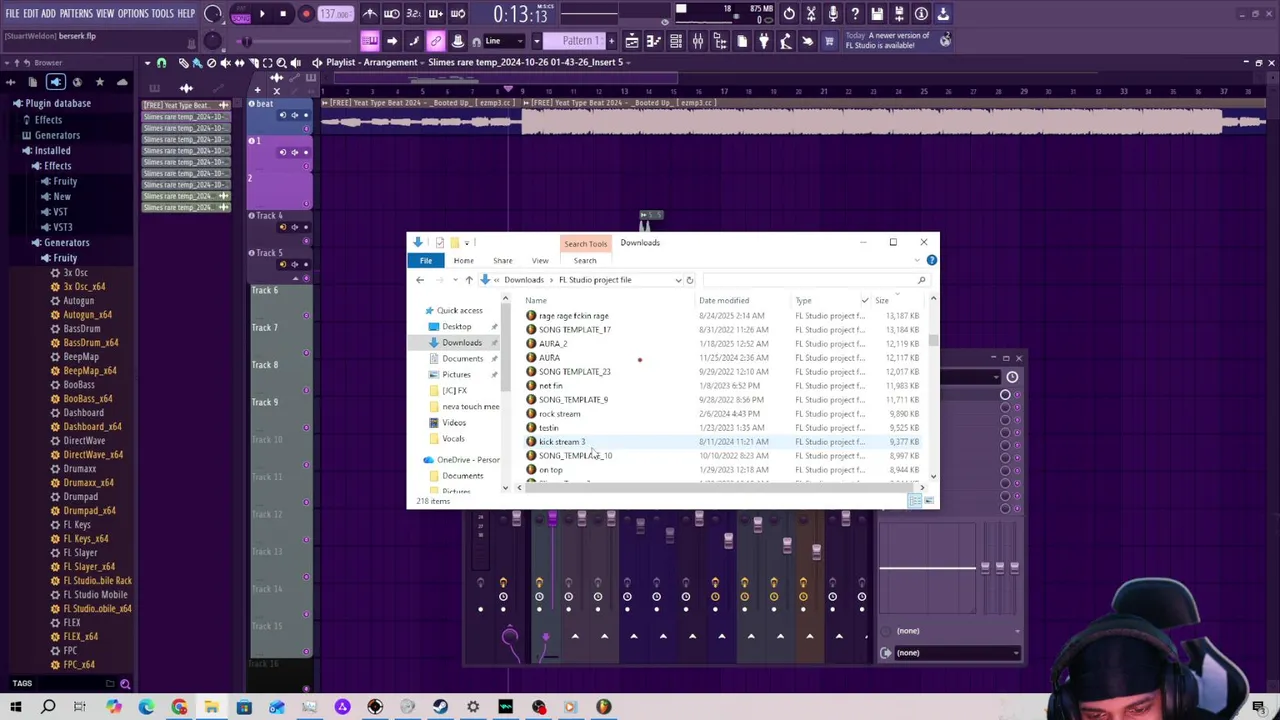Click the project info icon

click(921, 14)
